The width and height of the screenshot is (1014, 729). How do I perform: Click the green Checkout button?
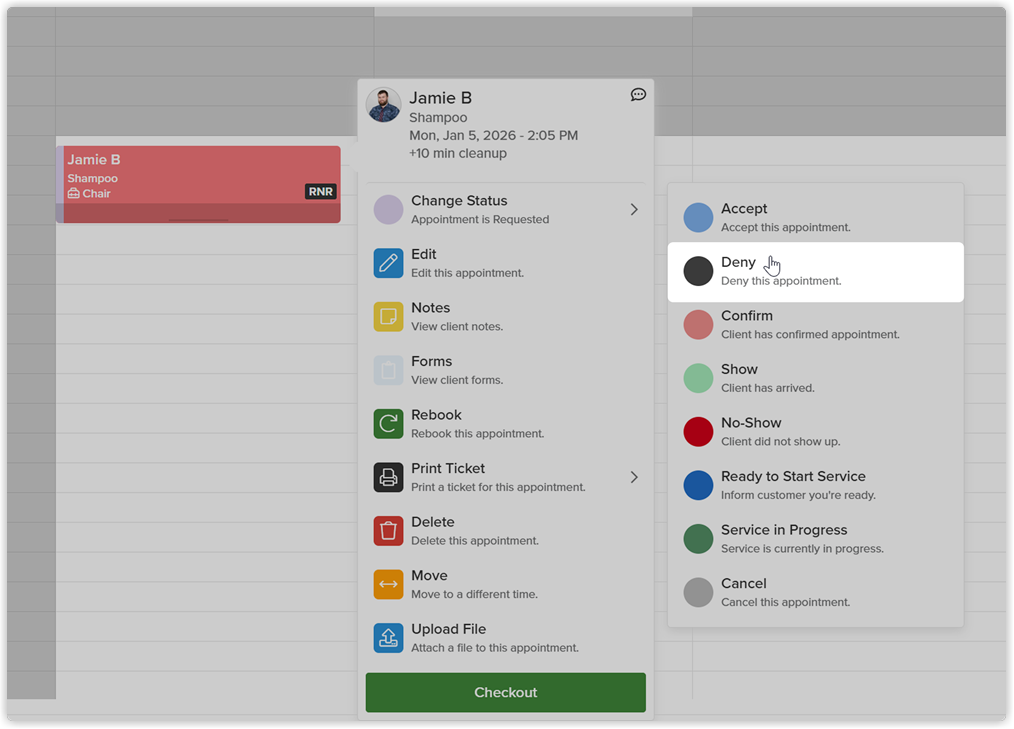506,692
